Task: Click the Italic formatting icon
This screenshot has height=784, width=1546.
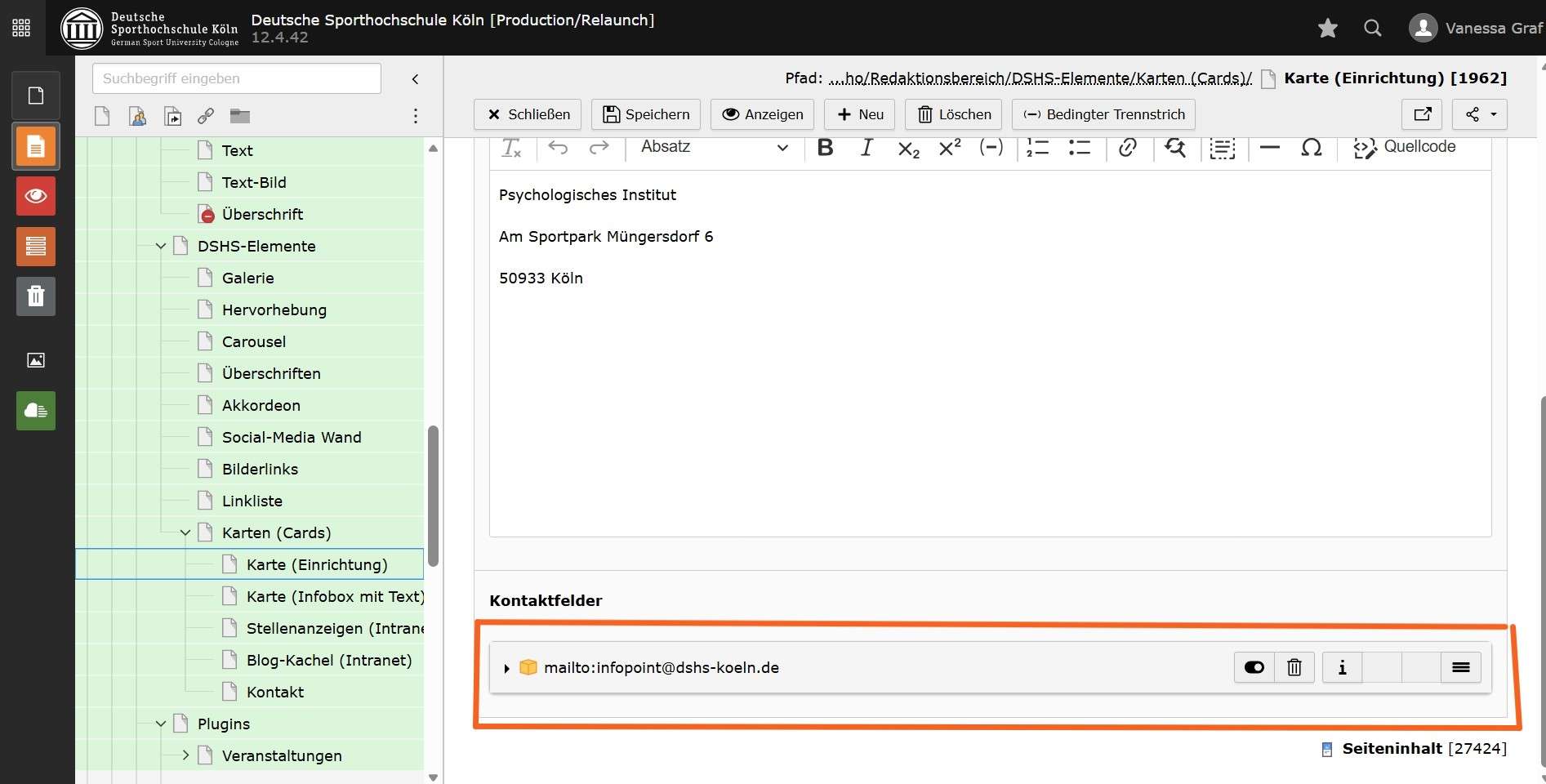Action: coord(867,148)
